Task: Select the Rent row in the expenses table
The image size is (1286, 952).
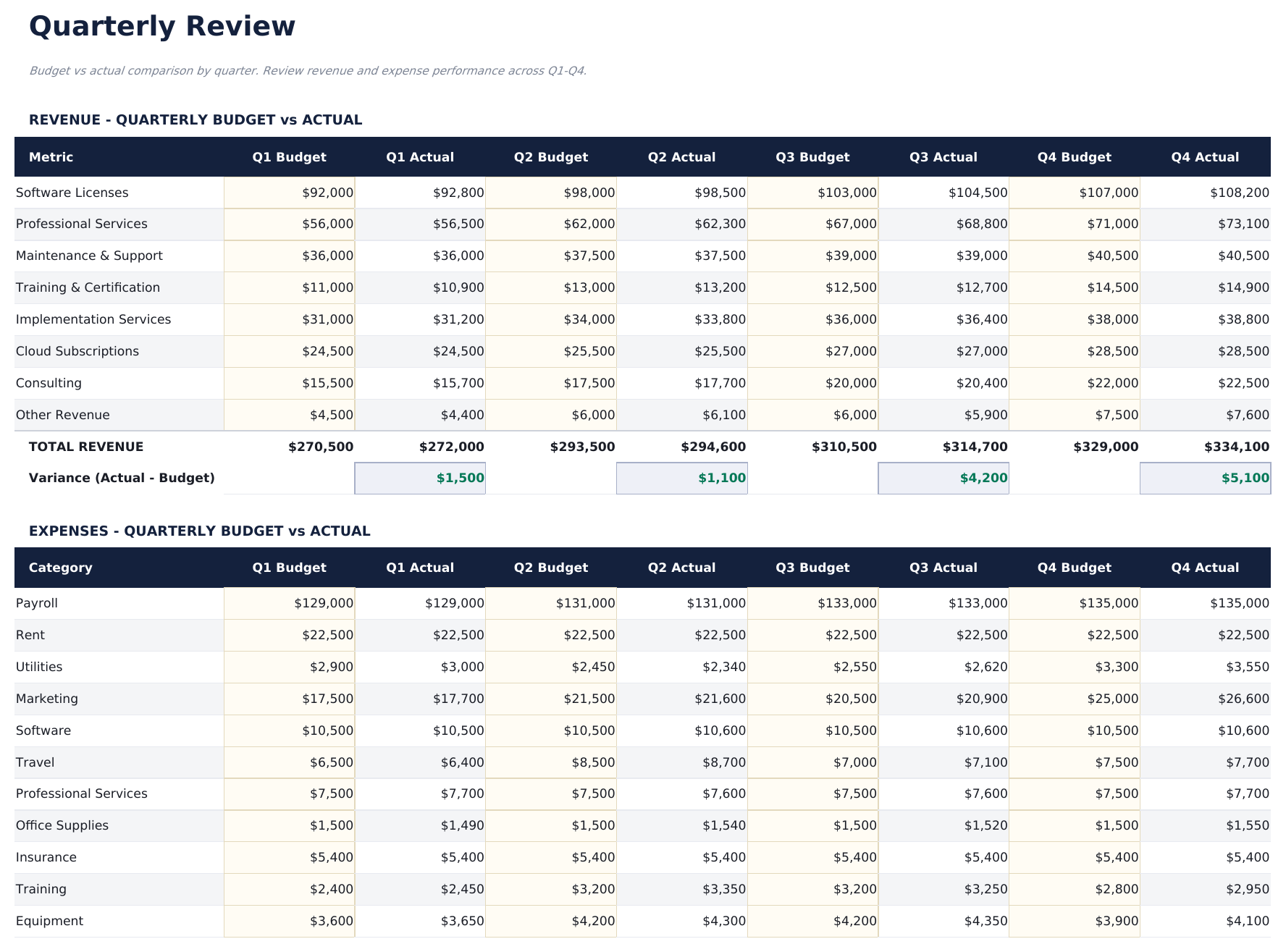Action: click(x=30, y=635)
